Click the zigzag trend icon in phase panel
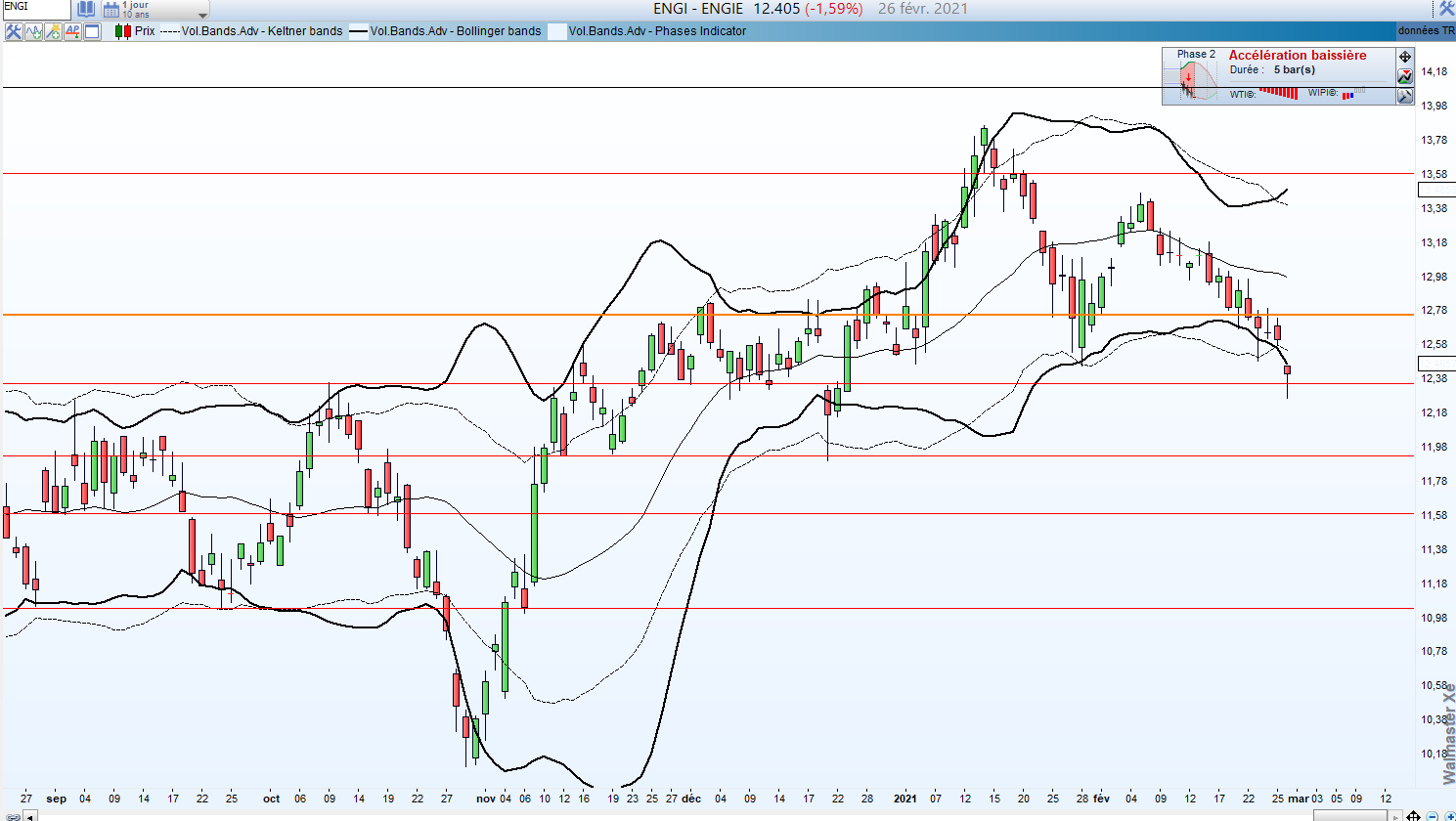Image resolution: width=1456 pixels, height=821 pixels. pos(1405,76)
